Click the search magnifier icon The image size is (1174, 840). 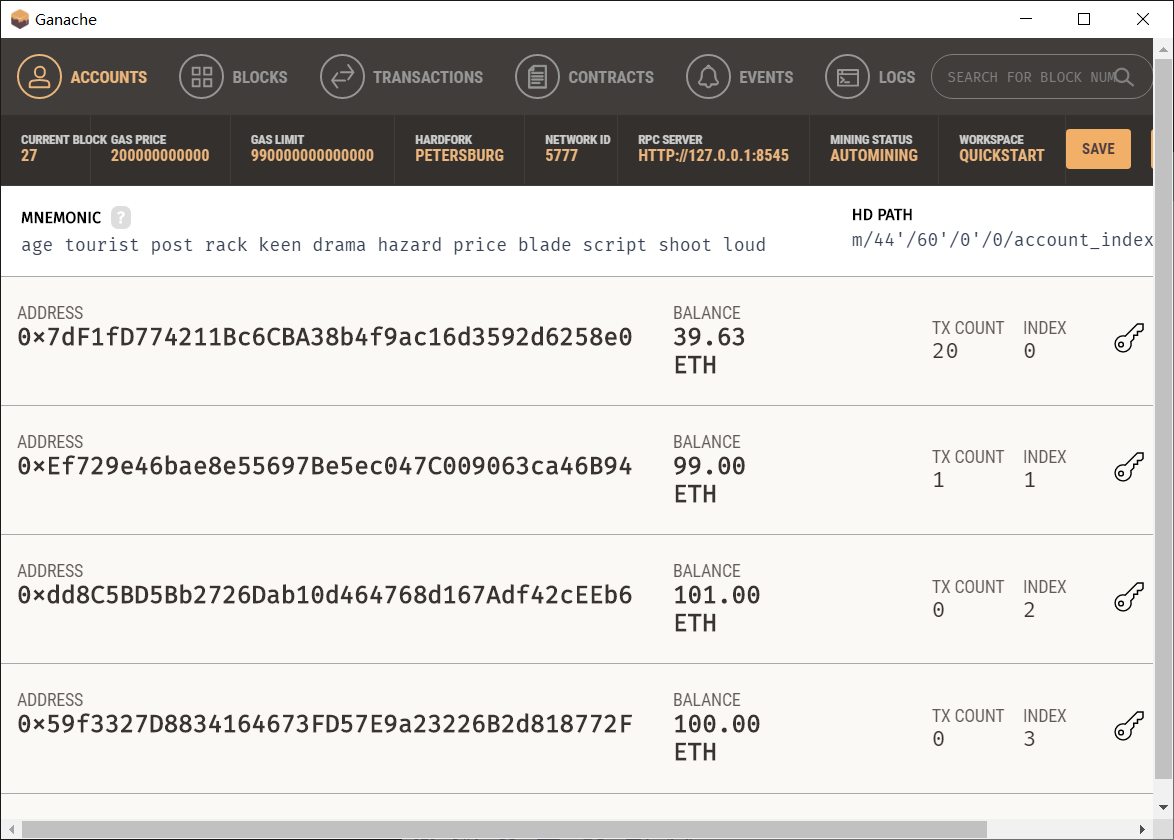1124,77
